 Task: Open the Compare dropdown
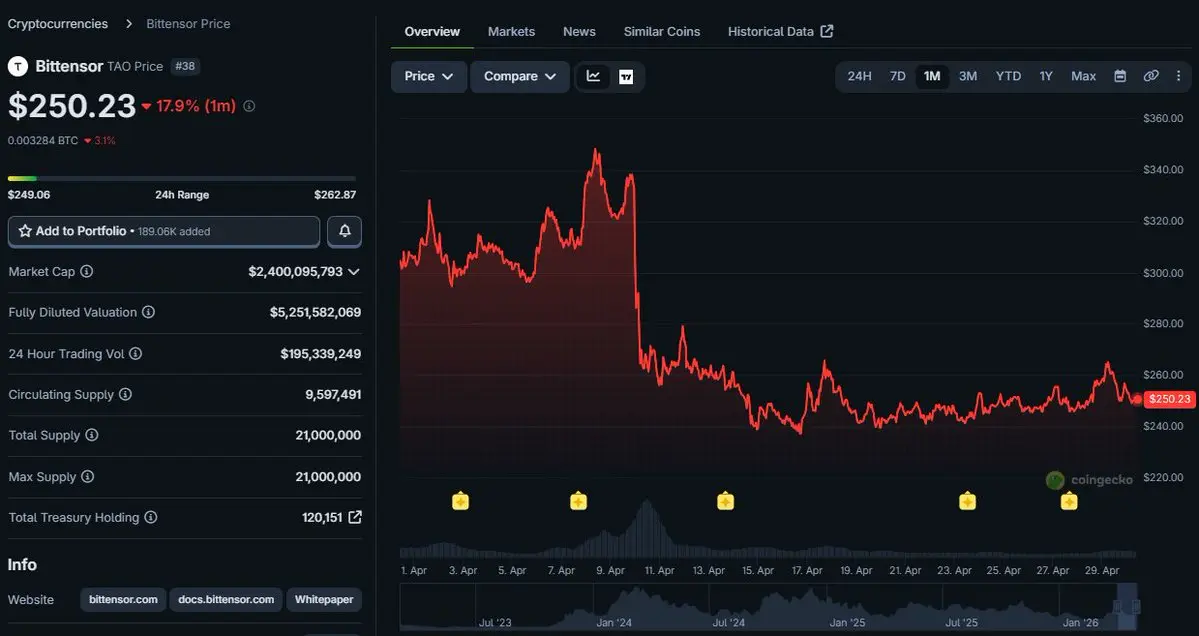(x=520, y=76)
